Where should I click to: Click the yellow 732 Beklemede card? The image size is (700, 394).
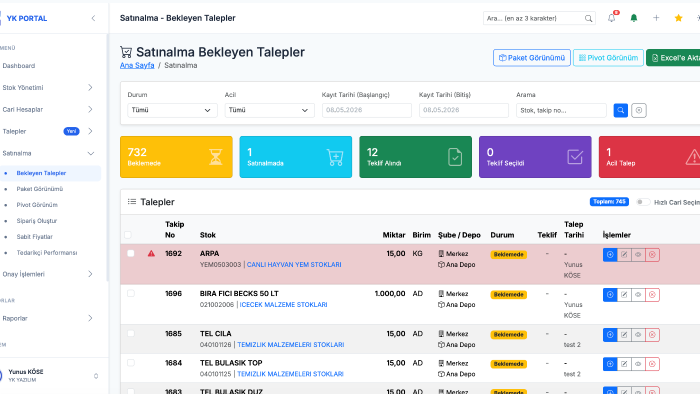176,157
